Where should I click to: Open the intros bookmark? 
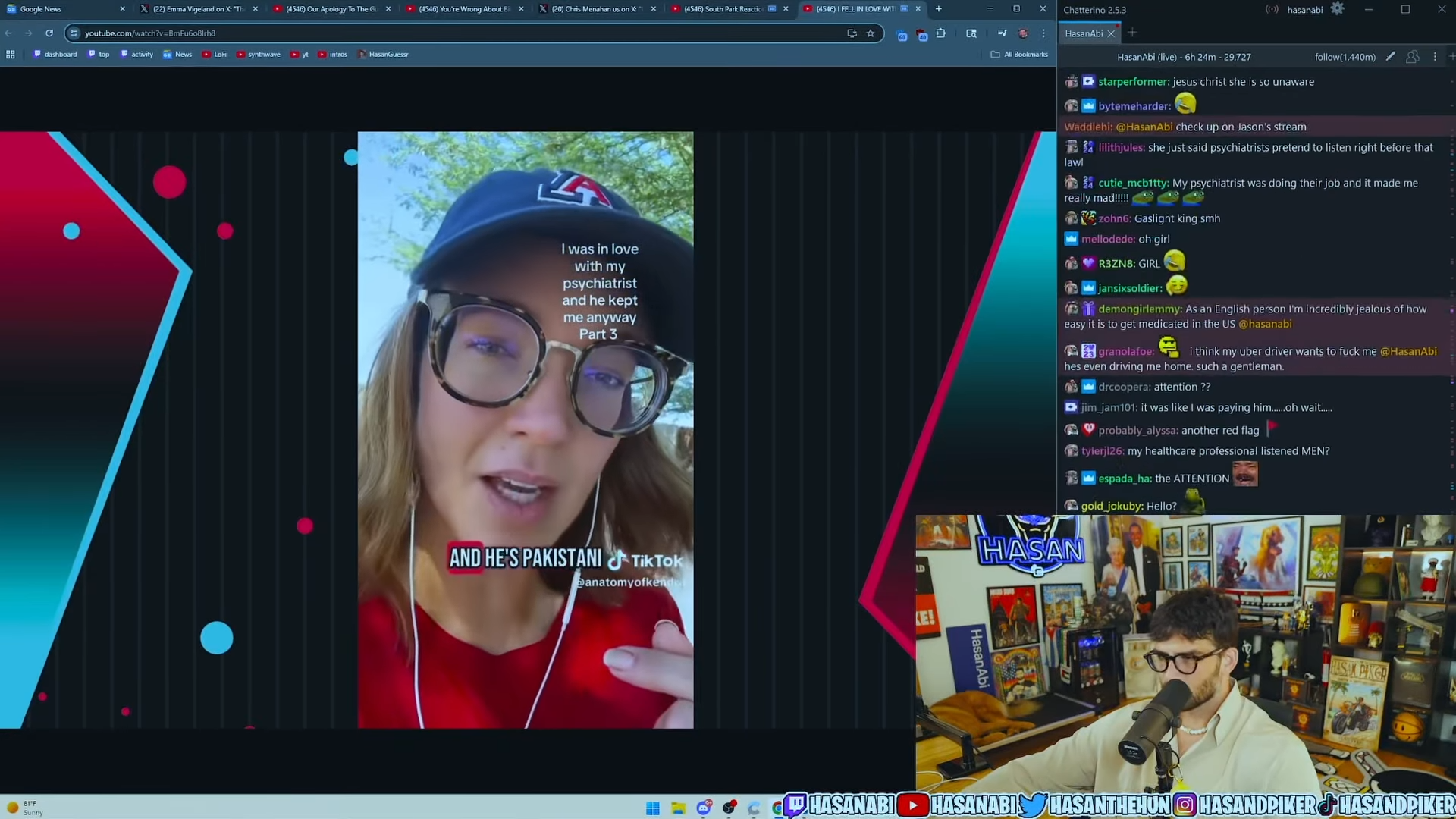point(332,55)
